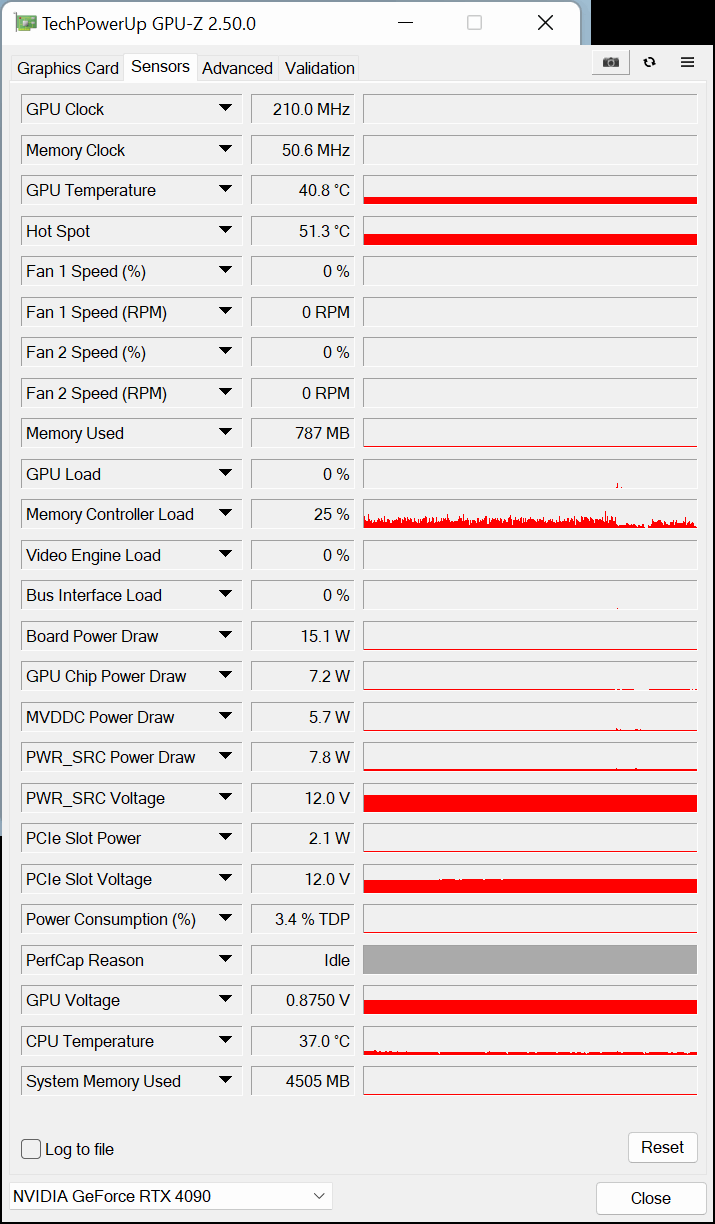Click the 40.8 °C GPU Temperature value

pos(303,190)
